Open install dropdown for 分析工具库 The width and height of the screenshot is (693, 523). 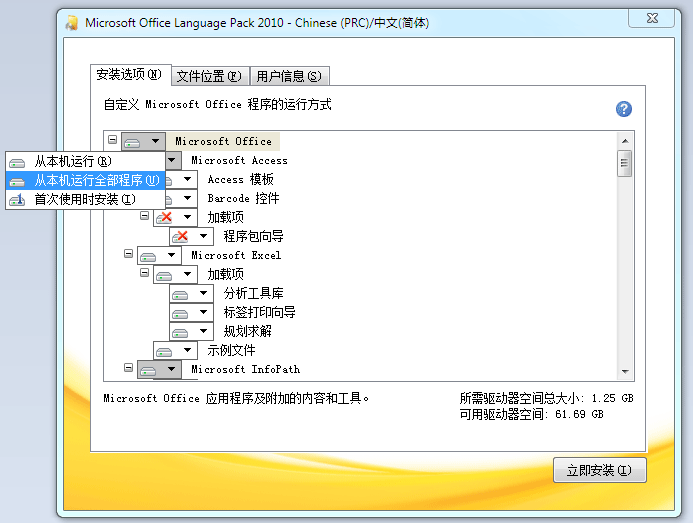pyautogui.click(x=203, y=293)
